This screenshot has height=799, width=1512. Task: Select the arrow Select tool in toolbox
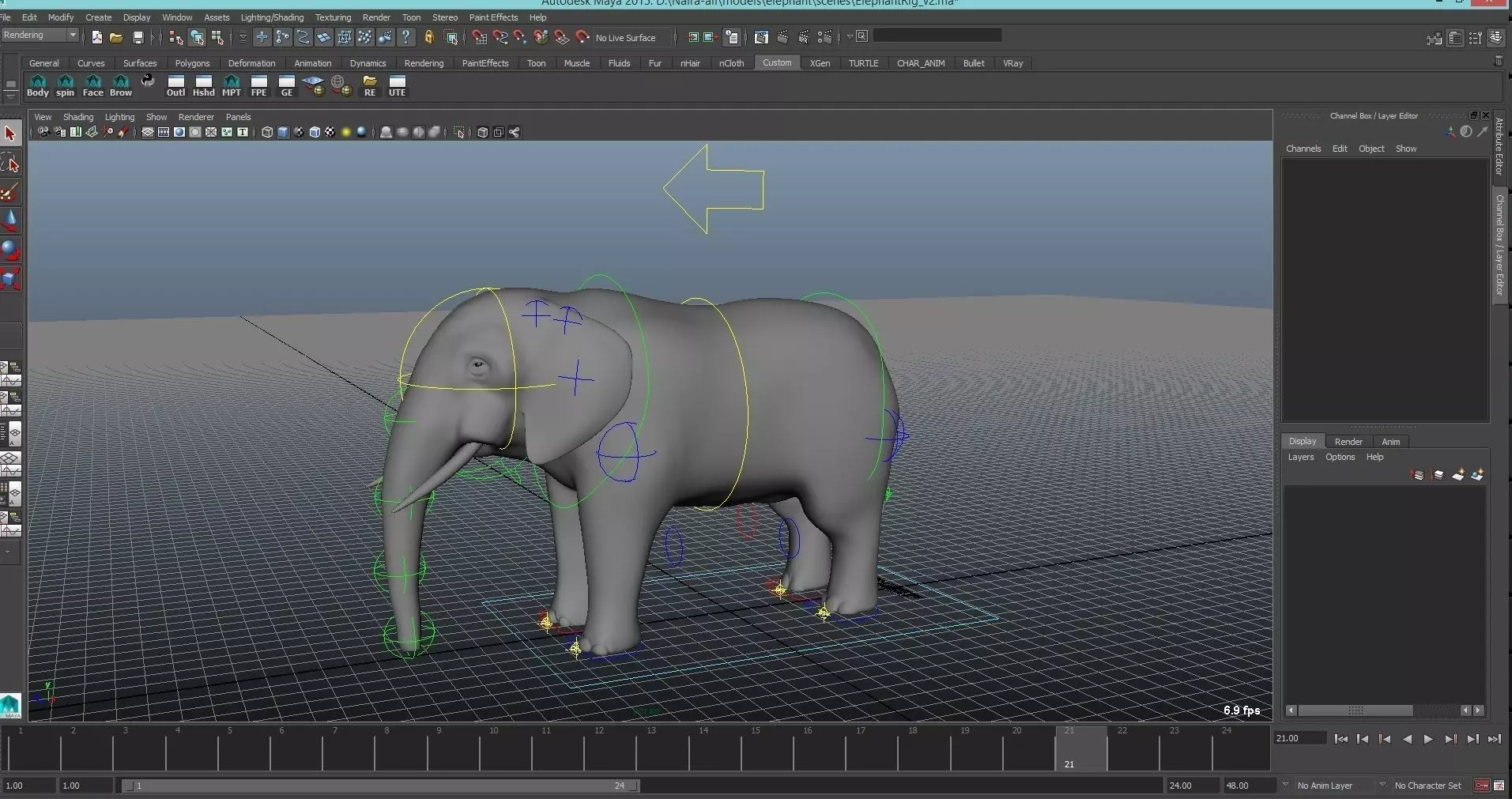(x=10, y=134)
